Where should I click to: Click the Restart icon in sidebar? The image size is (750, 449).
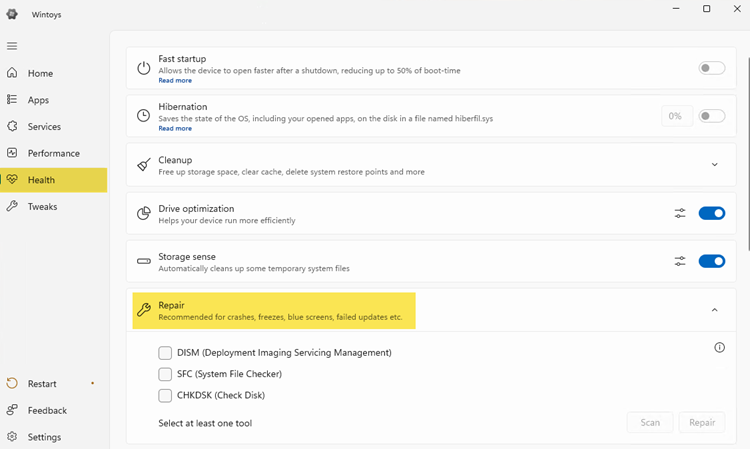tap(12, 383)
